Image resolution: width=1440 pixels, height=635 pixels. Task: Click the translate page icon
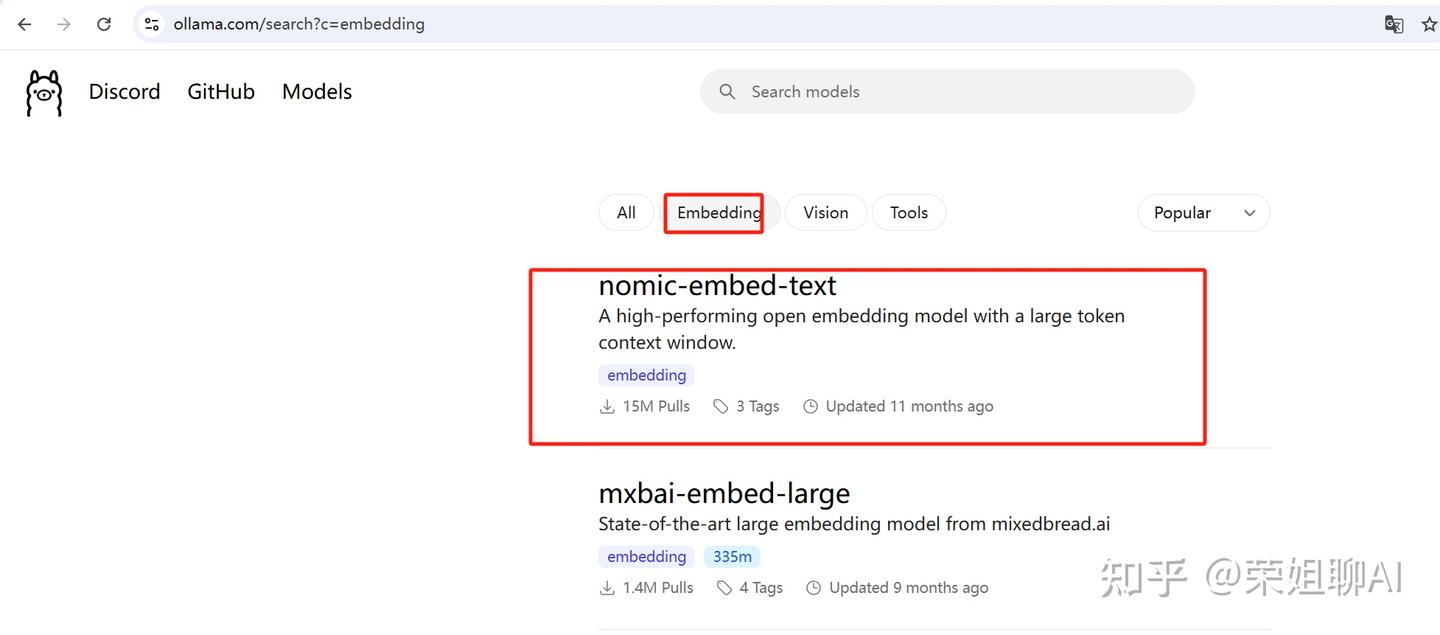pyautogui.click(x=1394, y=24)
